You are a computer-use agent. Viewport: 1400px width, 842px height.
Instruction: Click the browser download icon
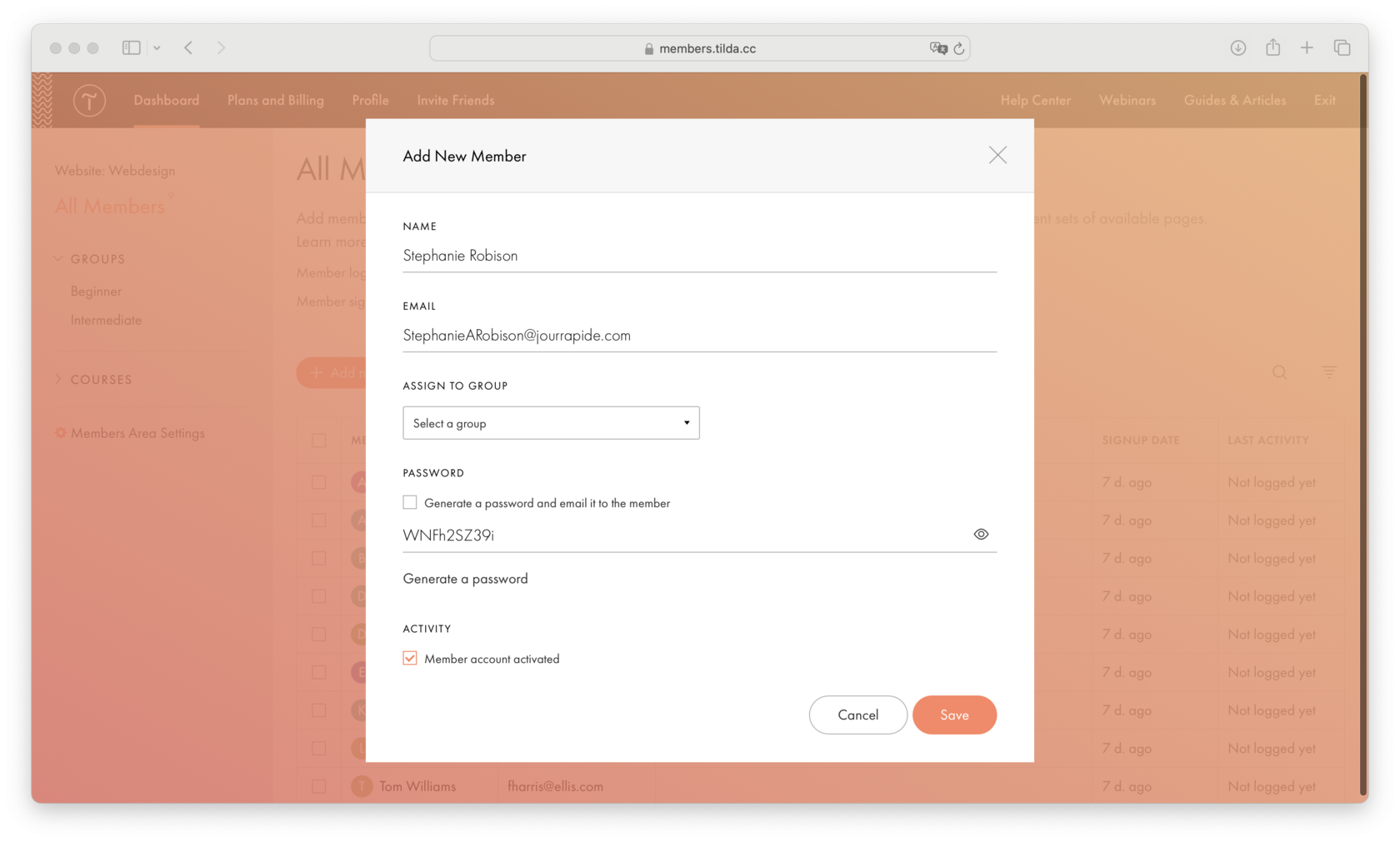pyautogui.click(x=1238, y=47)
